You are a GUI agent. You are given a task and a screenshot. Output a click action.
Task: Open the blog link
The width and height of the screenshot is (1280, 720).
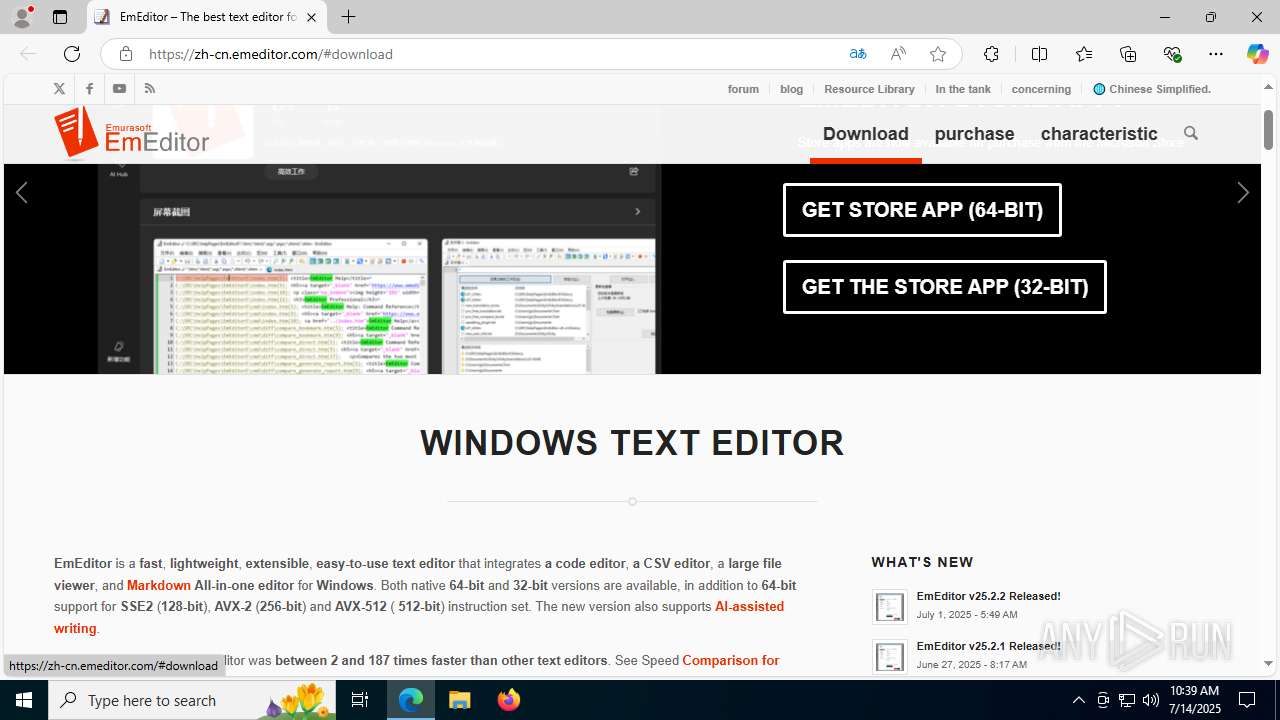click(x=791, y=89)
